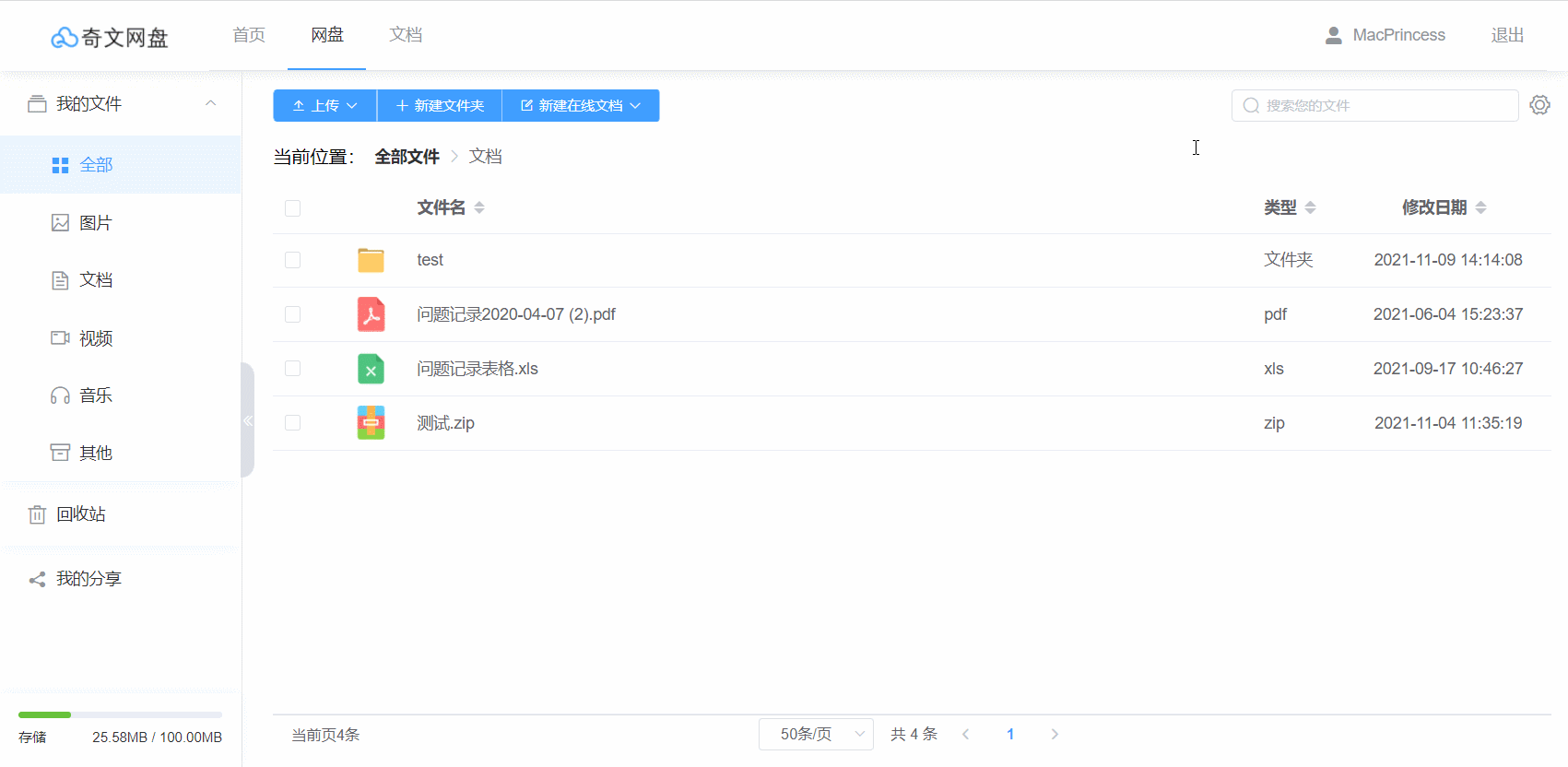
Task: Click the PDF file icon
Action: pos(371,314)
